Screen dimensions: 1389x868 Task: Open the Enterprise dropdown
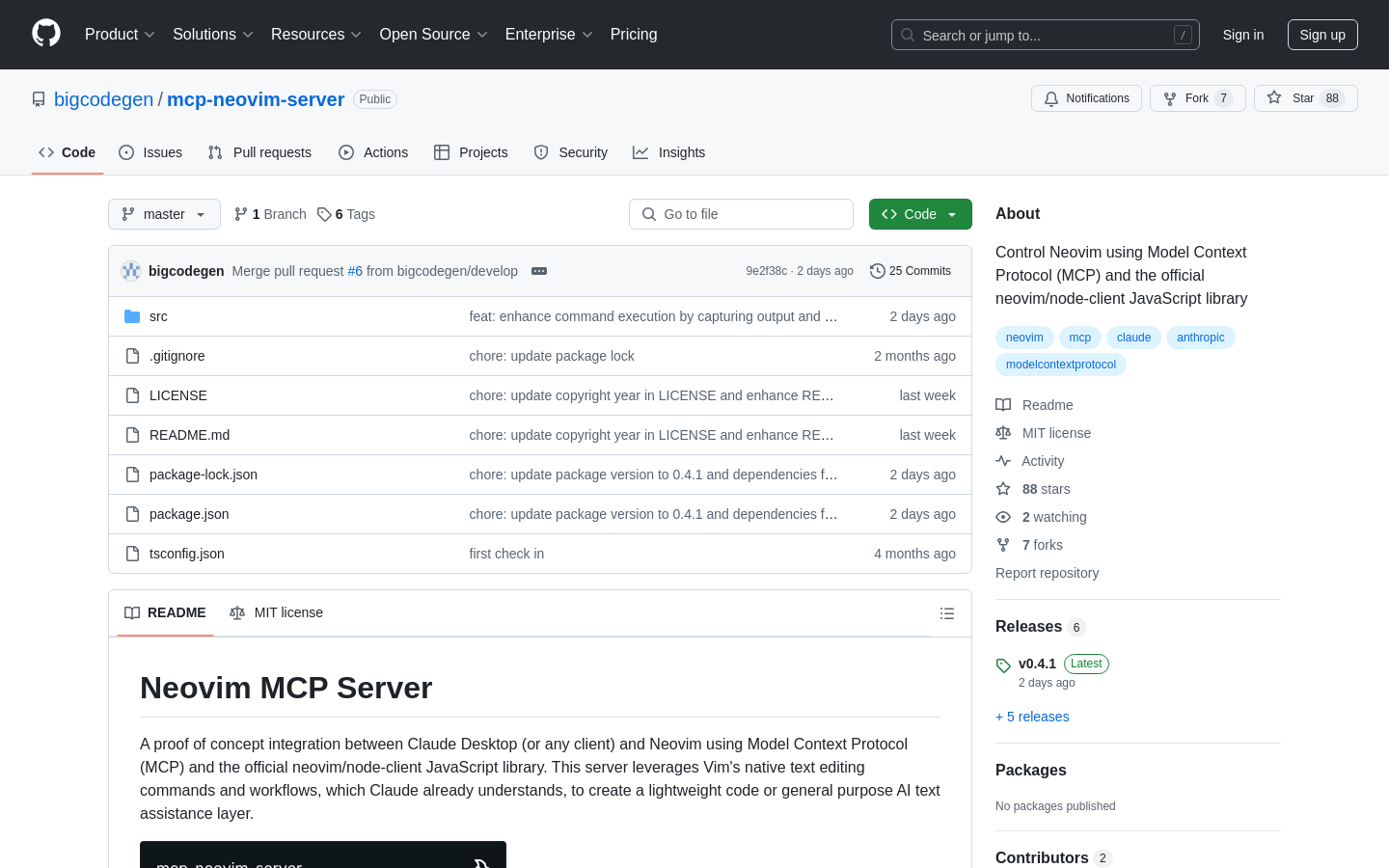[549, 35]
